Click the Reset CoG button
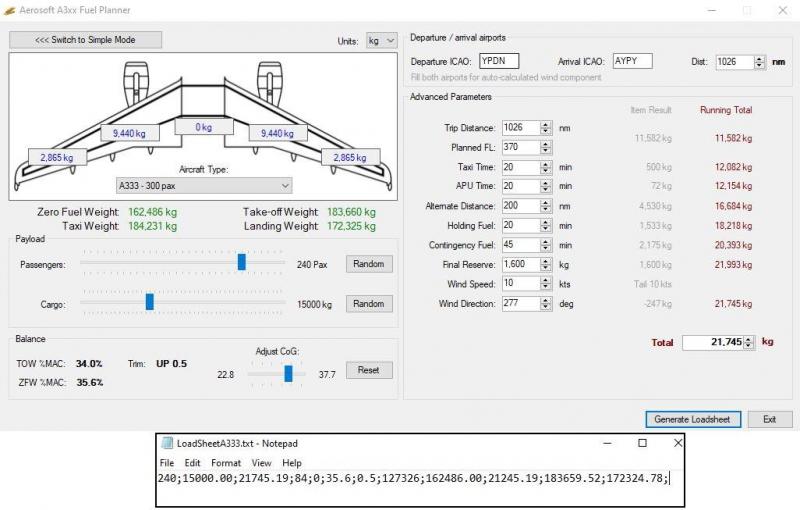Screen dimensions: 800x510 (x=369, y=370)
